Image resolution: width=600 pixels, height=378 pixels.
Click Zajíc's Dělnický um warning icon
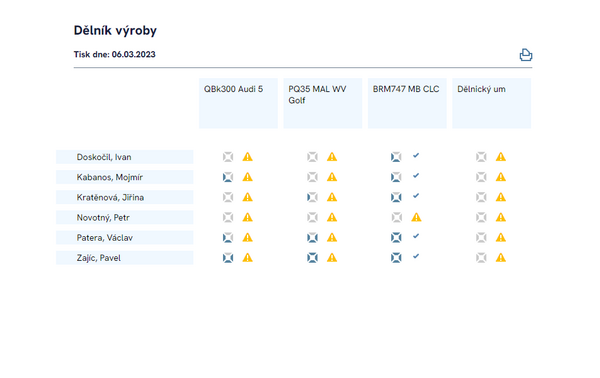click(501, 258)
